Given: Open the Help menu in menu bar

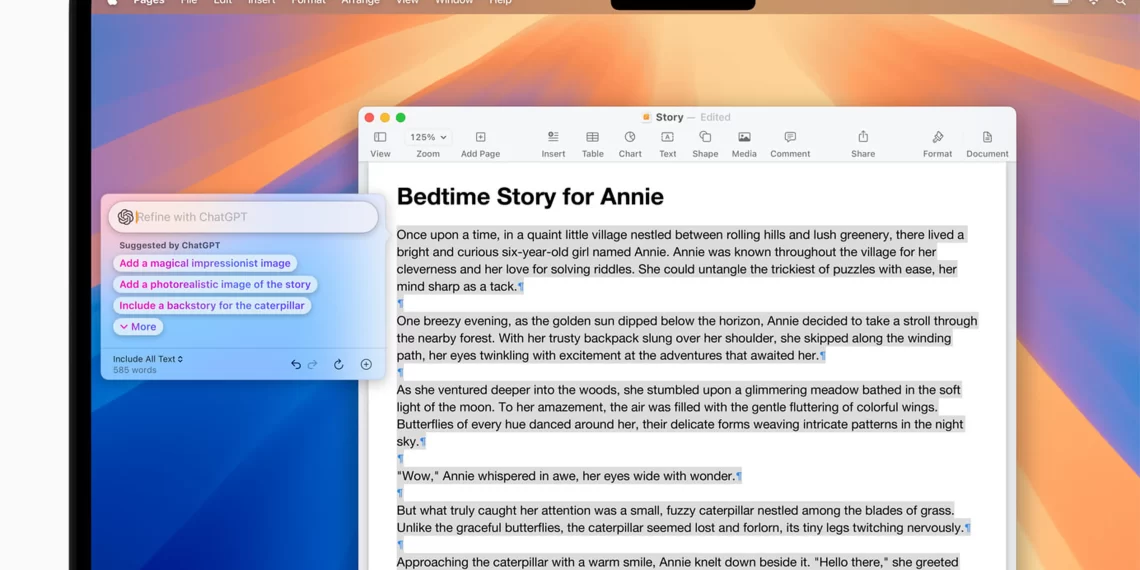Looking at the screenshot, I should point(500,3).
